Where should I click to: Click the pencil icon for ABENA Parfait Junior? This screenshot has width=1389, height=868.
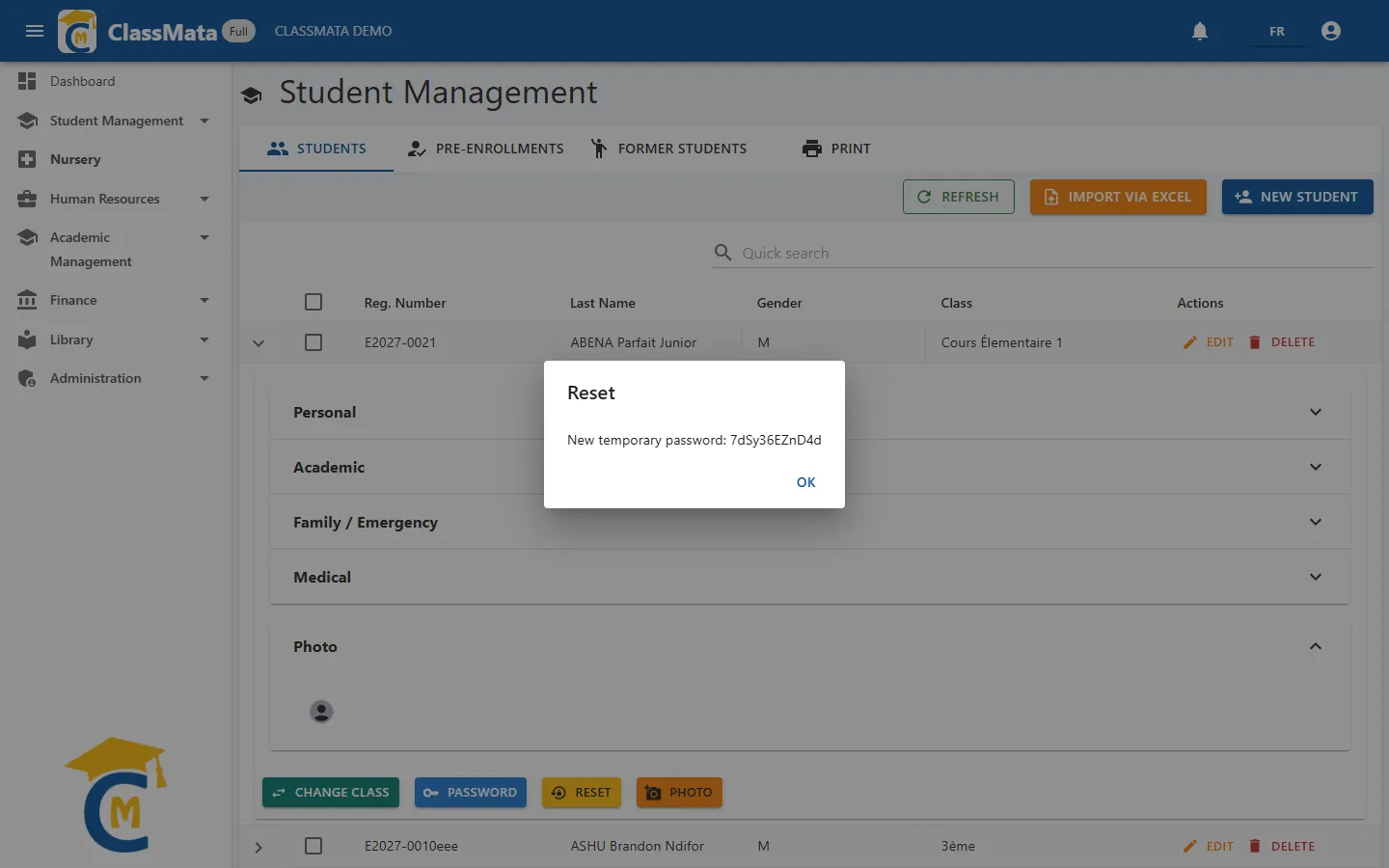tap(1190, 342)
